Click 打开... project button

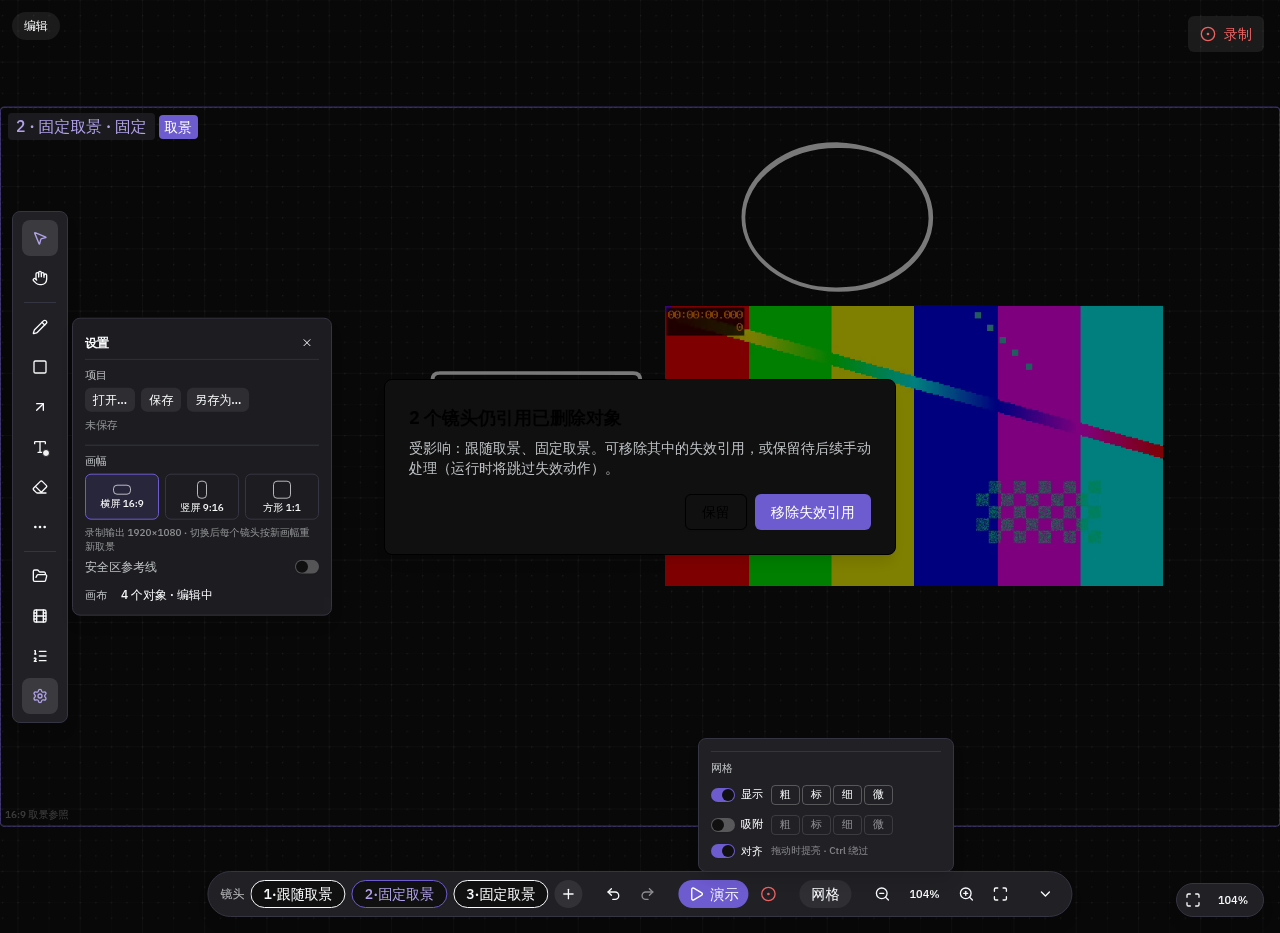(x=110, y=400)
